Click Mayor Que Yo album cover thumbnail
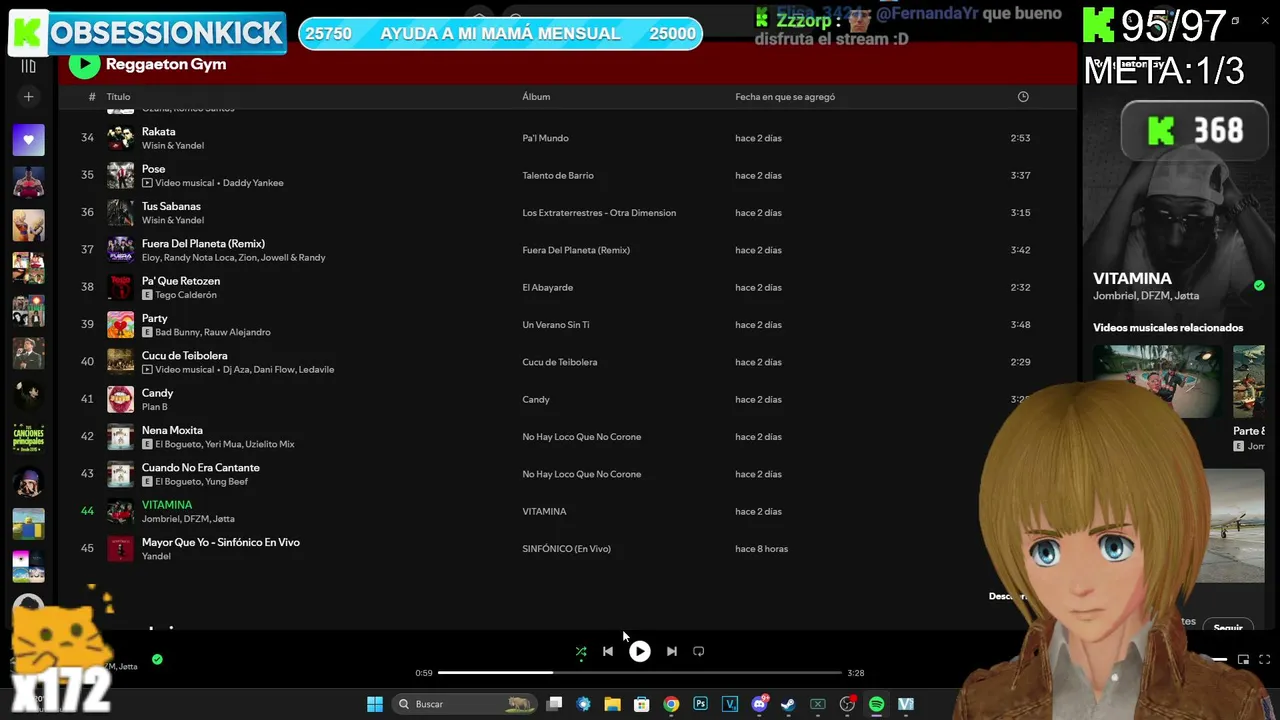Screen dimensions: 1280x720 (x=121, y=549)
